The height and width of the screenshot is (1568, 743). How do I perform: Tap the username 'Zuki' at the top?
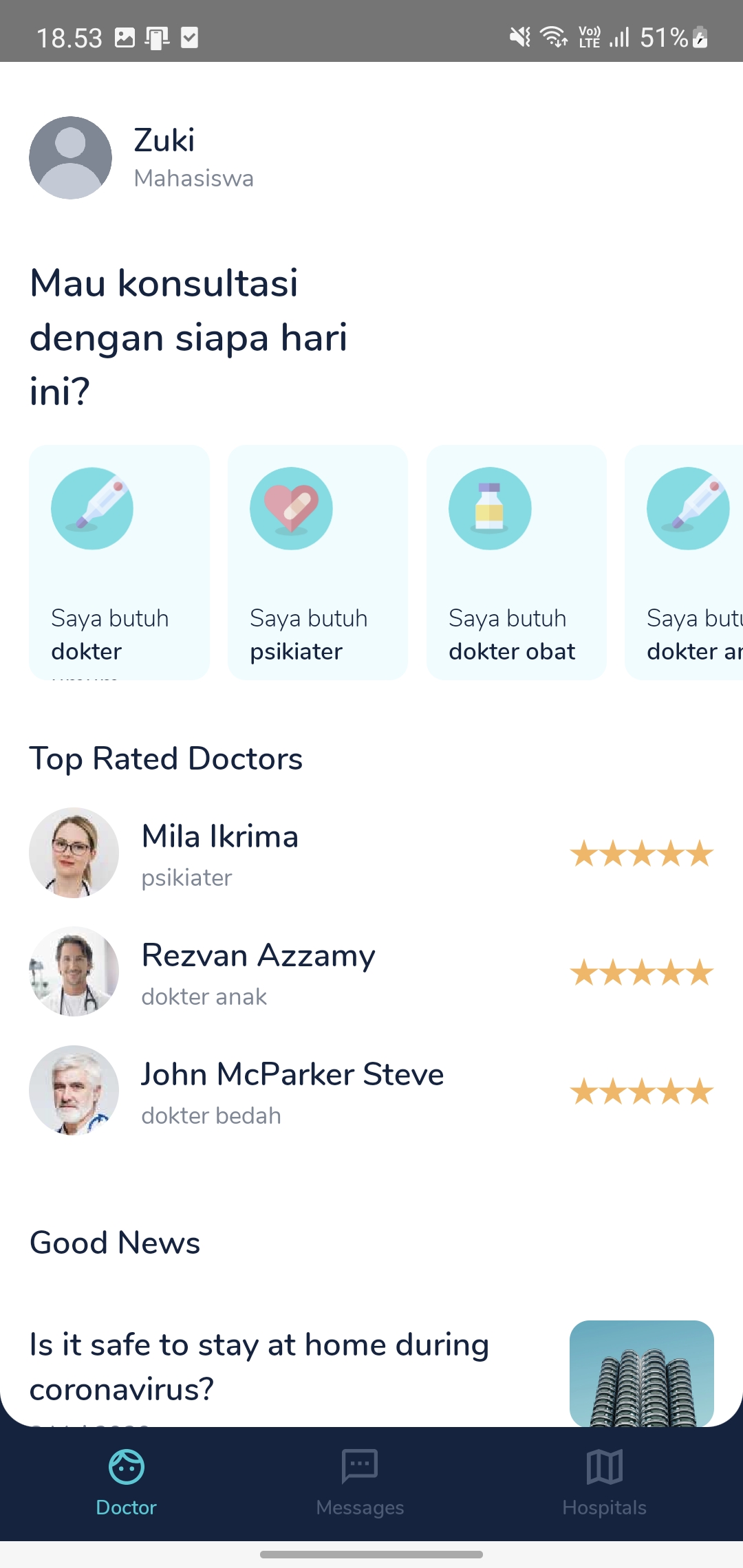[163, 140]
